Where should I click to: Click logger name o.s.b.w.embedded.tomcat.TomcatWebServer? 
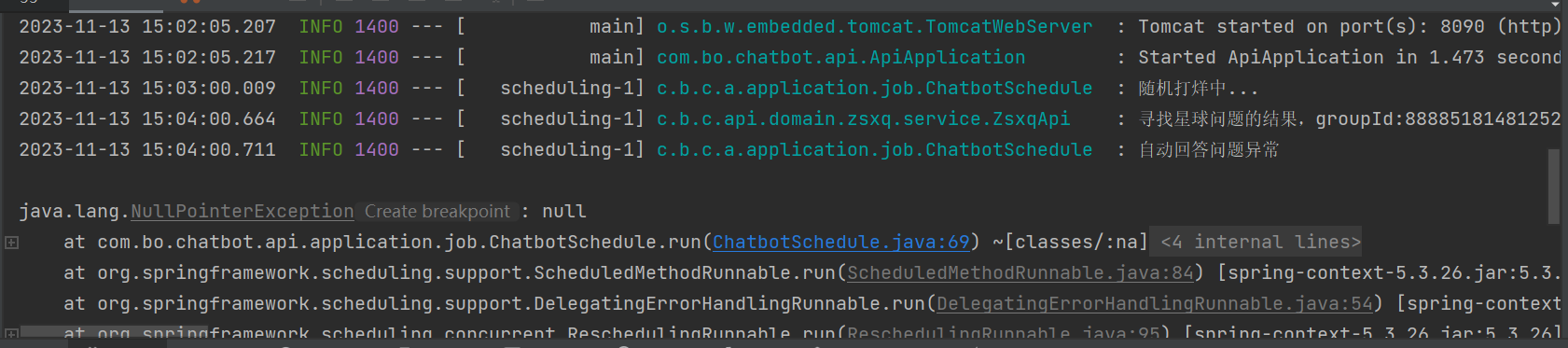point(874,26)
